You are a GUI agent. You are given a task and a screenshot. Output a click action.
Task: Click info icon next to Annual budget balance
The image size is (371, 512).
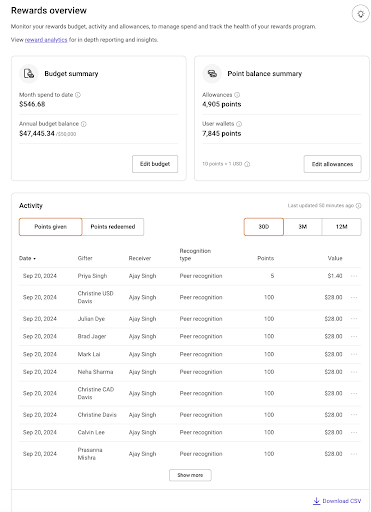(84, 124)
